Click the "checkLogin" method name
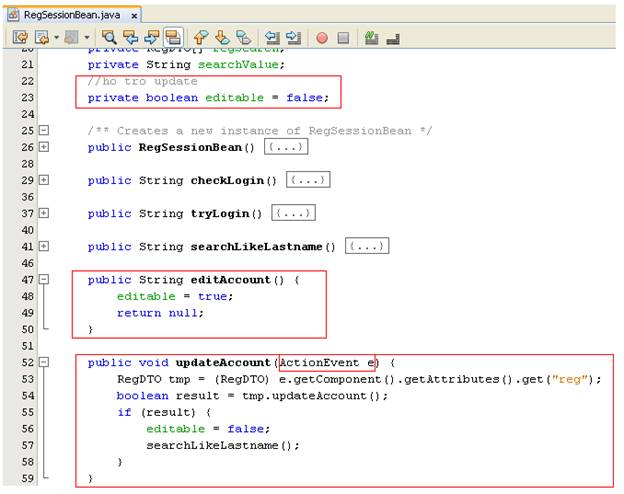Viewport: 624px width, 494px height. [x=227, y=180]
